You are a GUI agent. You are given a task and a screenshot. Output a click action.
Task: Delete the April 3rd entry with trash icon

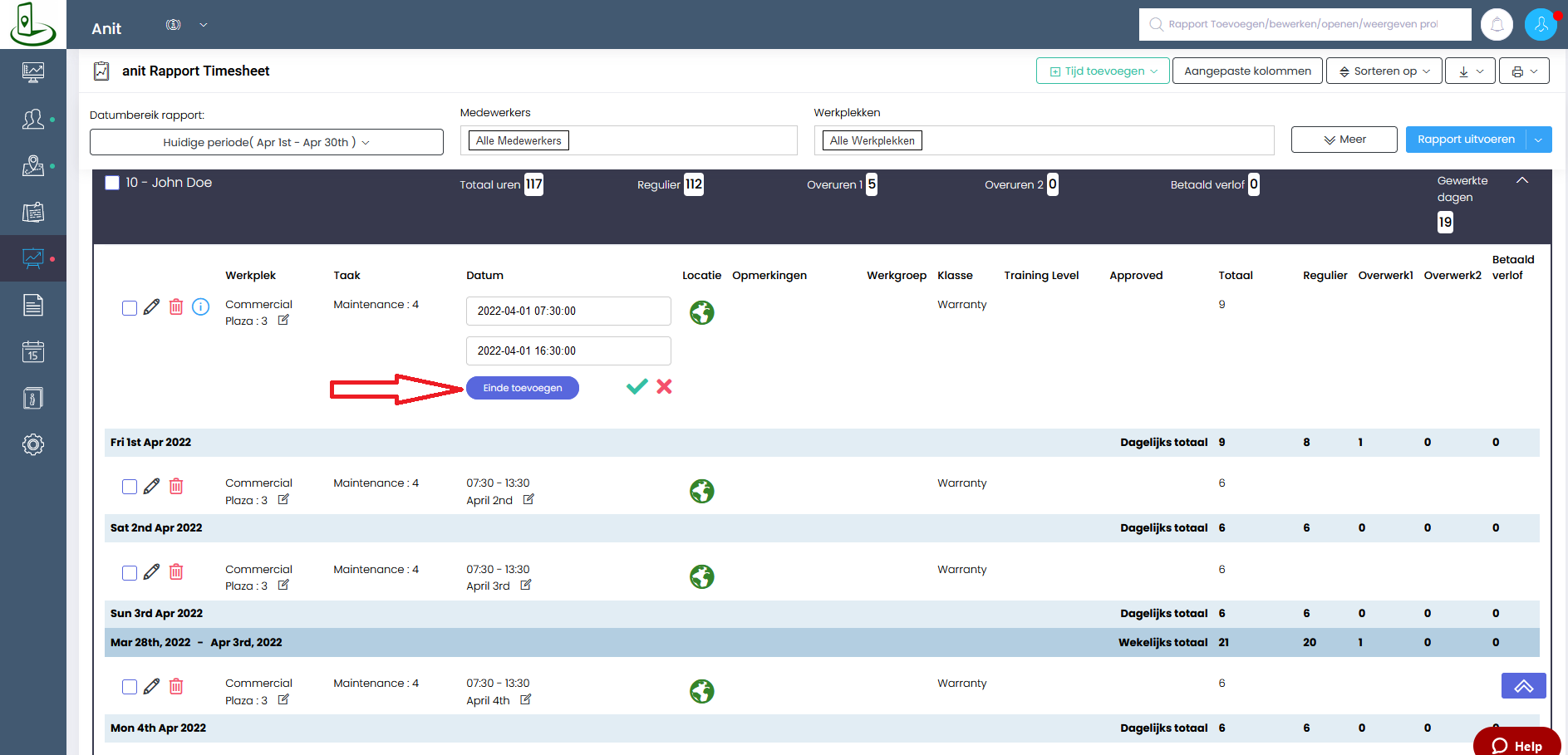[176, 571]
